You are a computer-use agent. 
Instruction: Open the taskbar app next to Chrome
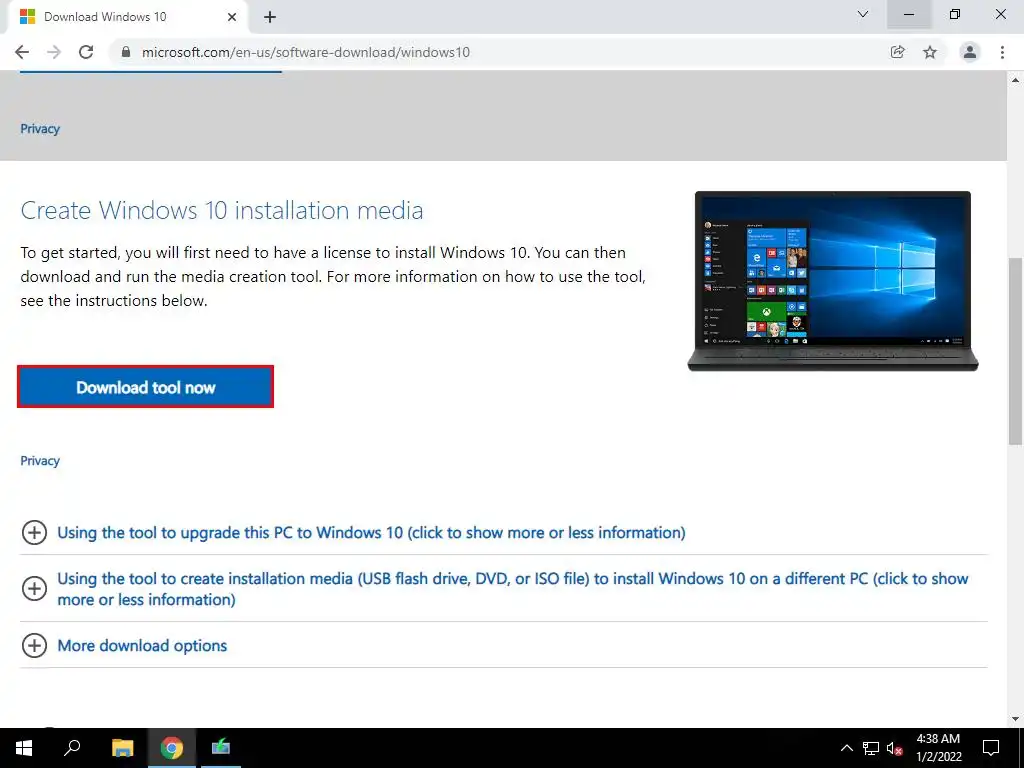221,748
